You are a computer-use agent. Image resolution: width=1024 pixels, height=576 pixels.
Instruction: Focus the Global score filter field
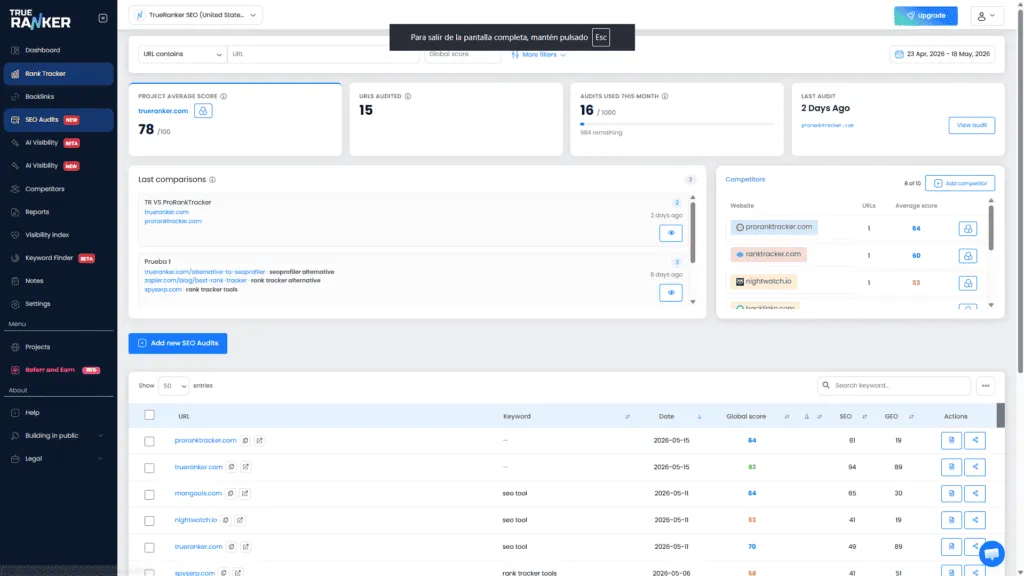click(x=462, y=54)
